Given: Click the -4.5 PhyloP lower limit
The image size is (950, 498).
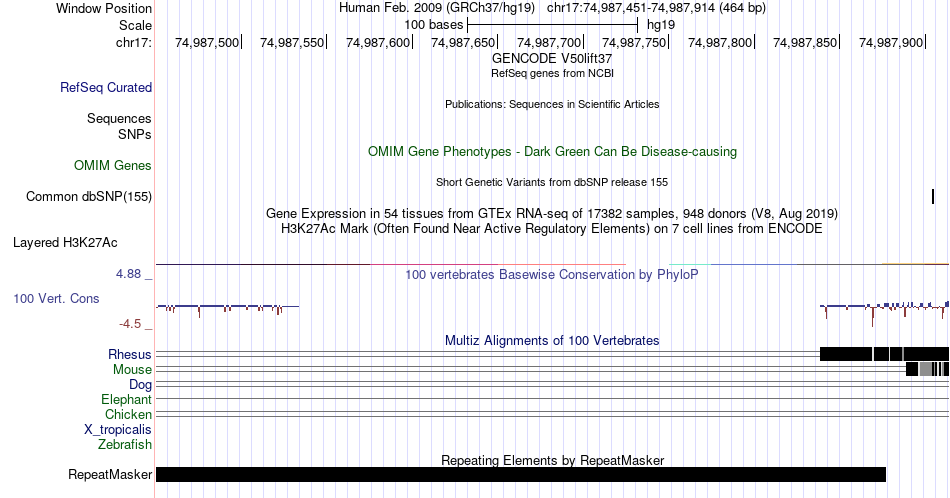Looking at the screenshot, I should [x=130, y=324].
